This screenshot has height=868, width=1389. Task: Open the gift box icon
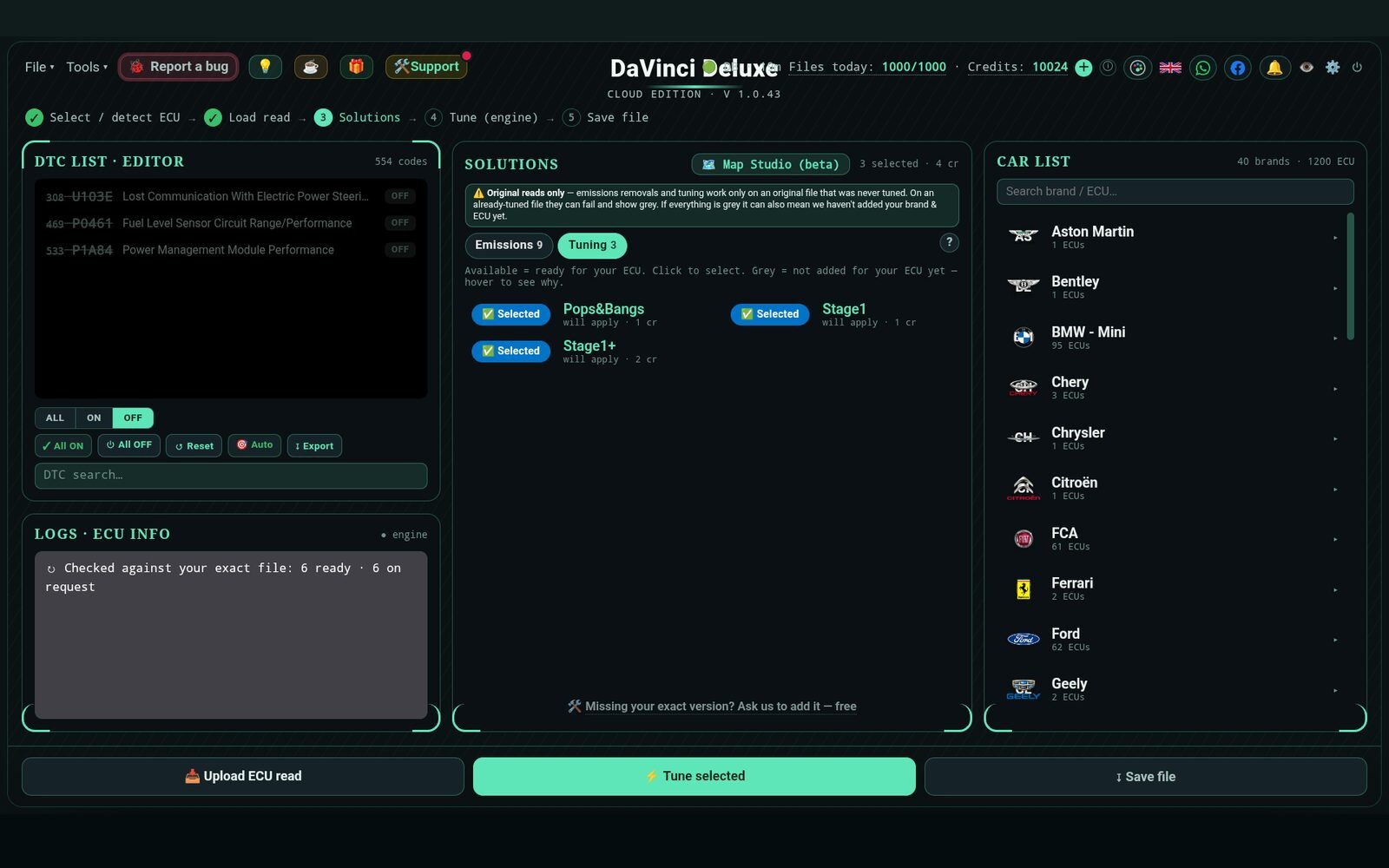[x=356, y=67]
